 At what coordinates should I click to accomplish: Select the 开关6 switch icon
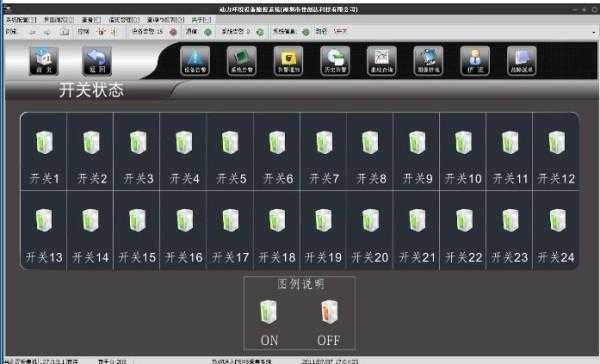tap(277, 142)
